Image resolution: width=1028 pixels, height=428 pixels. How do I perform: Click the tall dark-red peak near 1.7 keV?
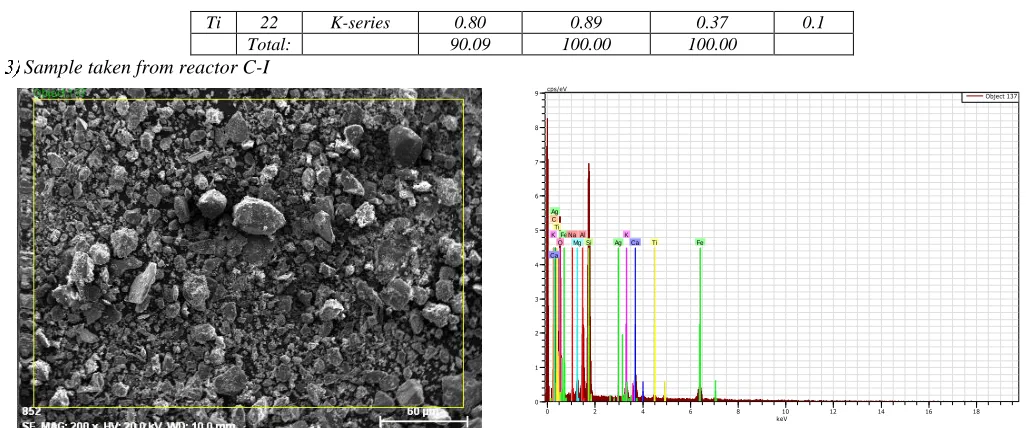pyautogui.click(x=589, y=282)
